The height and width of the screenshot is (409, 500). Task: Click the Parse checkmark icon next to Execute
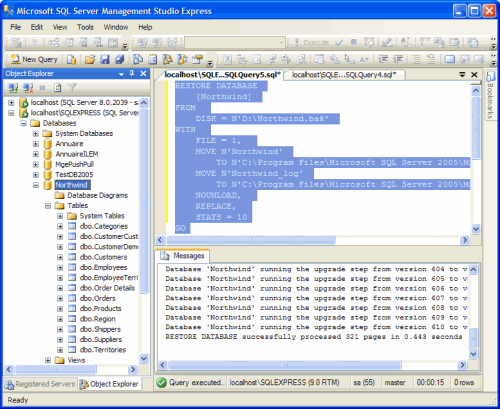click(339, 42)
